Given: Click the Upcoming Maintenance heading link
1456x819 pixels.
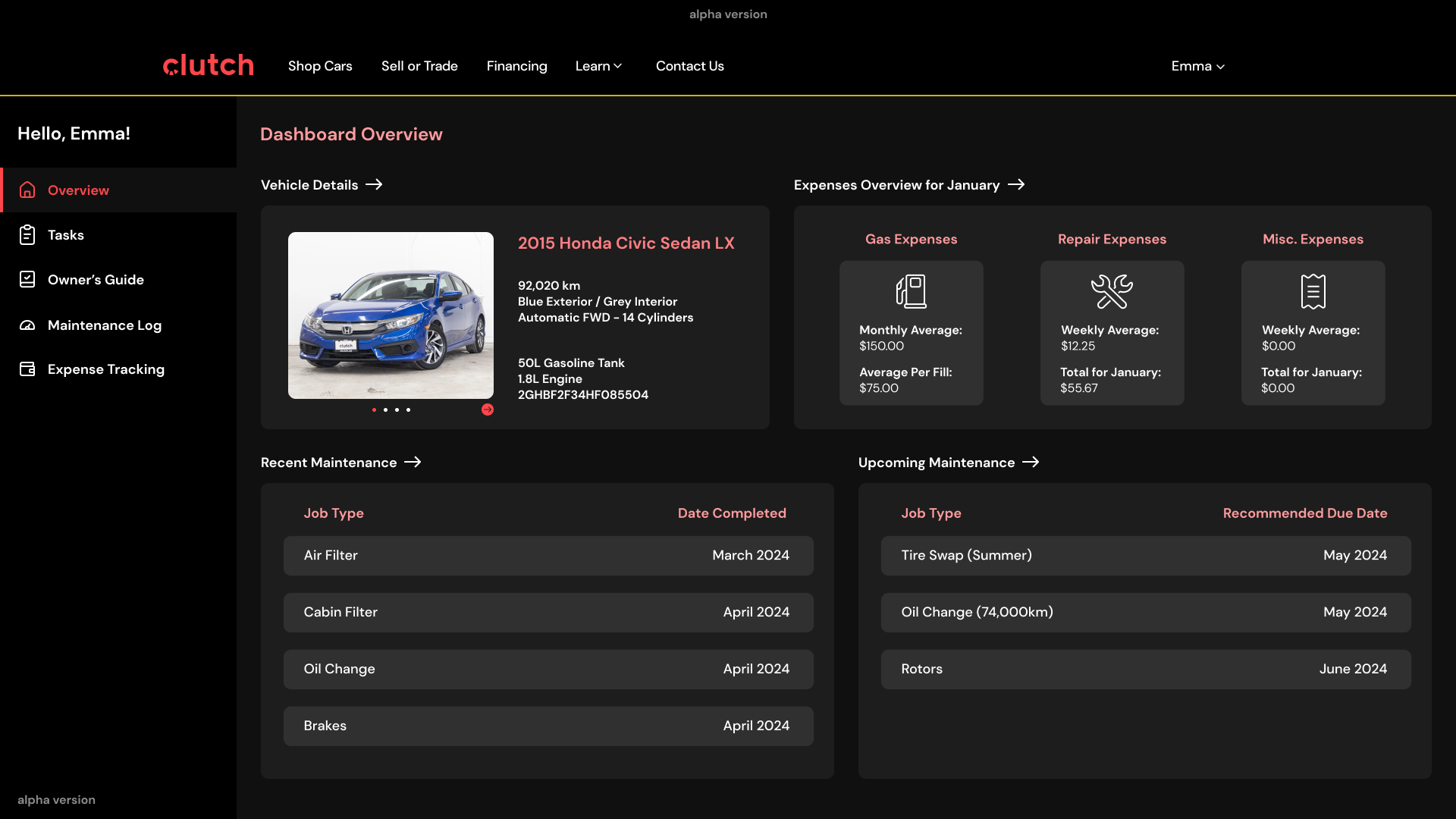Looking at the screenshot, I should pyautogui.click(x=937, y=463).
